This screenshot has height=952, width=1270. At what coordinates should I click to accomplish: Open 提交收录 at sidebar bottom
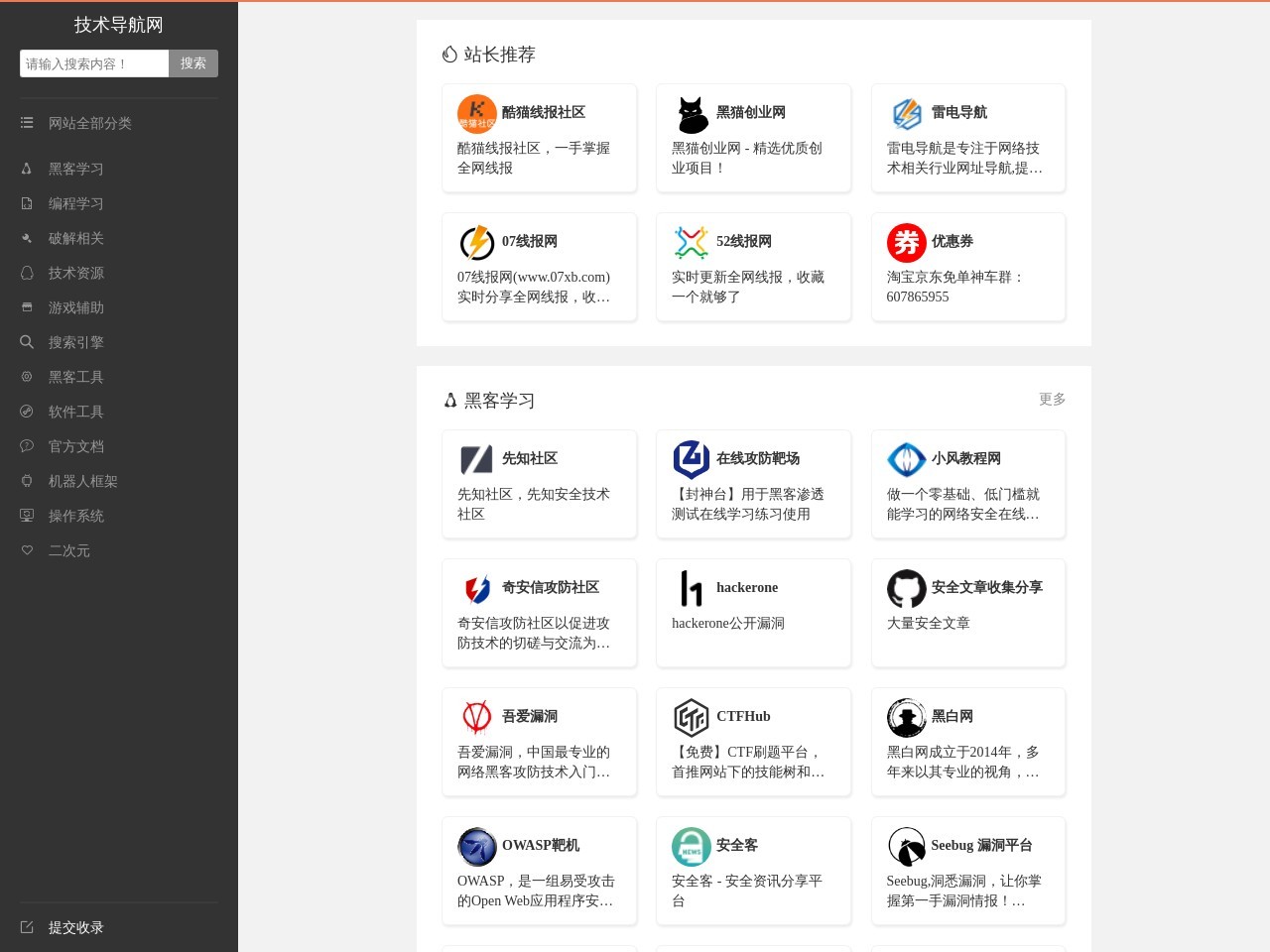click(x=75, y=927)
